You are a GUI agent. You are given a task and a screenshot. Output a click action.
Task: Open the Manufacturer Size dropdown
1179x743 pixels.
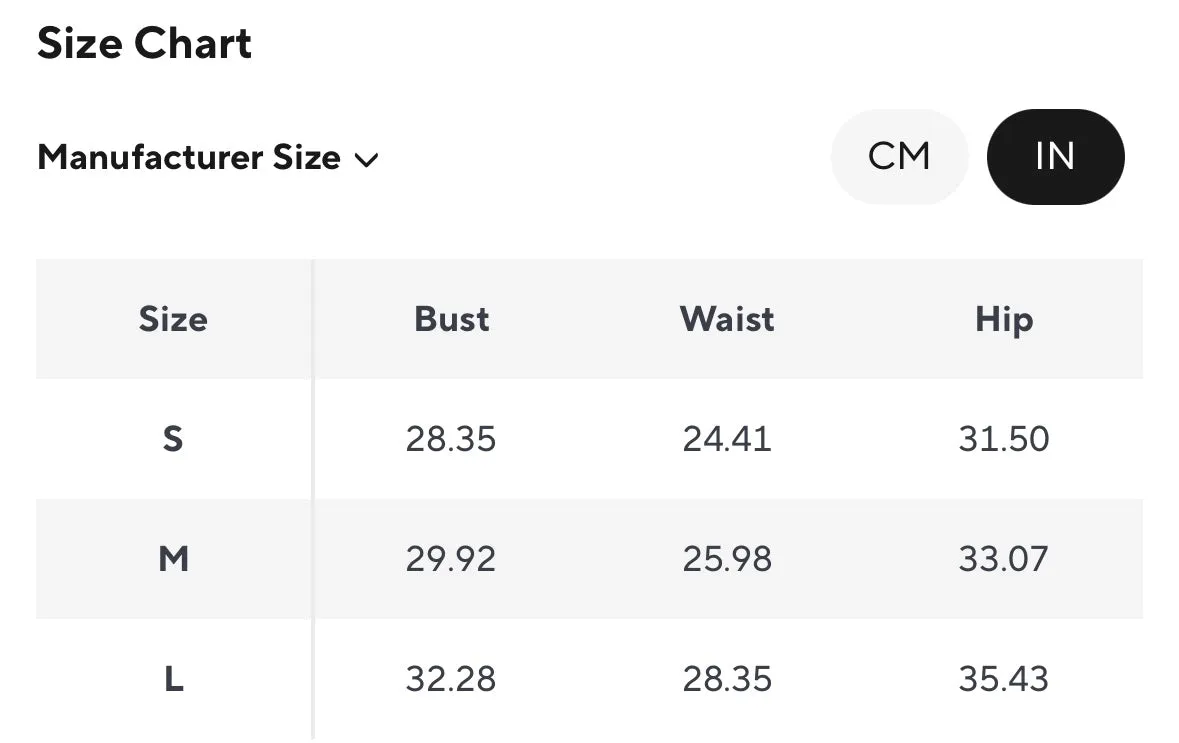(208, 158)
